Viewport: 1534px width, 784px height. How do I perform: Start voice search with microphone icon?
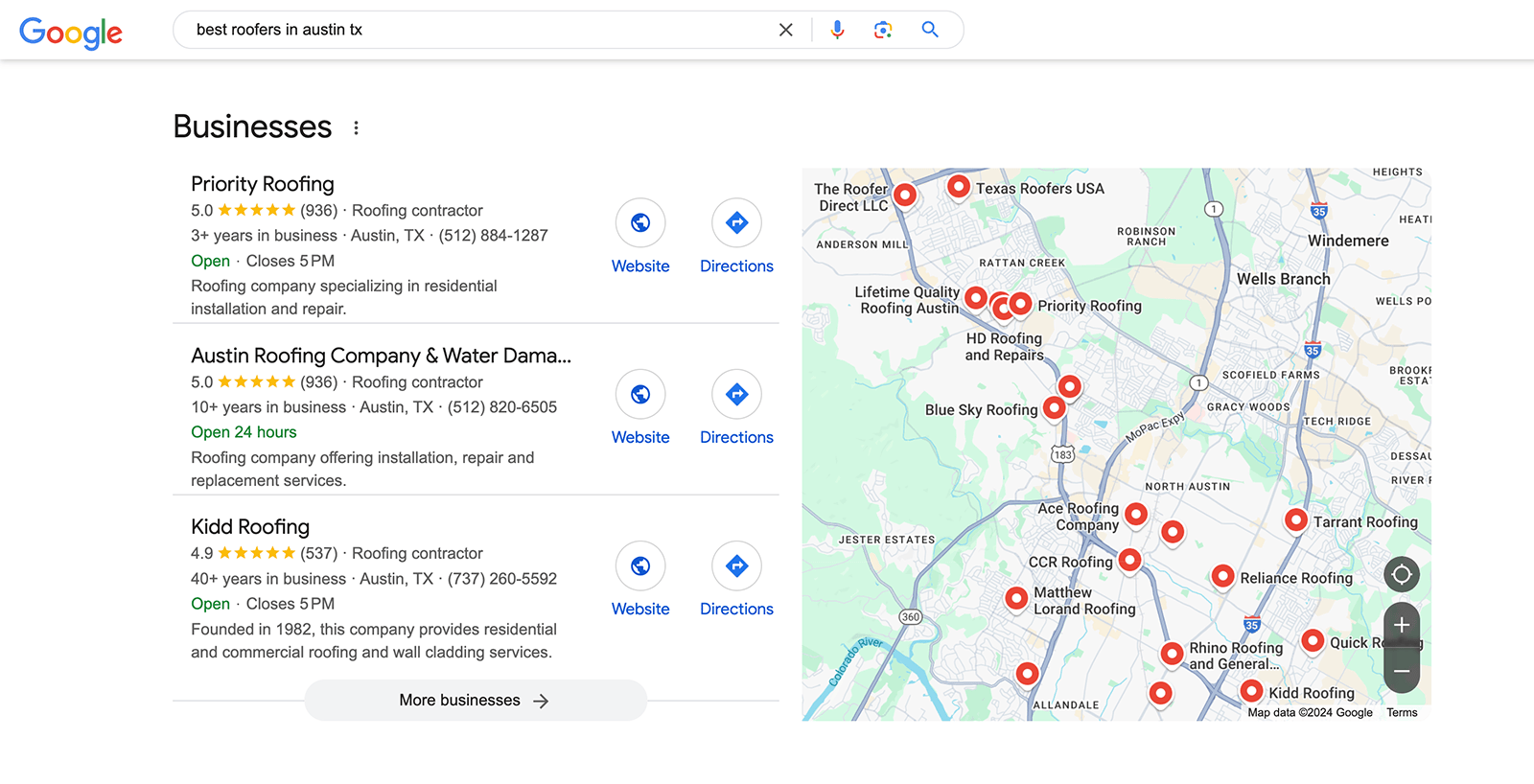[837, 30]
